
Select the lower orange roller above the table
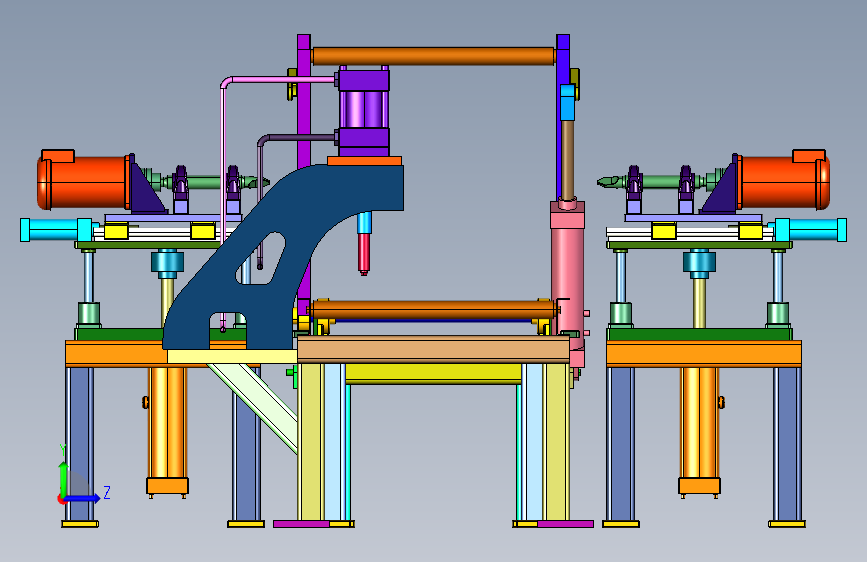click(433, 309)
